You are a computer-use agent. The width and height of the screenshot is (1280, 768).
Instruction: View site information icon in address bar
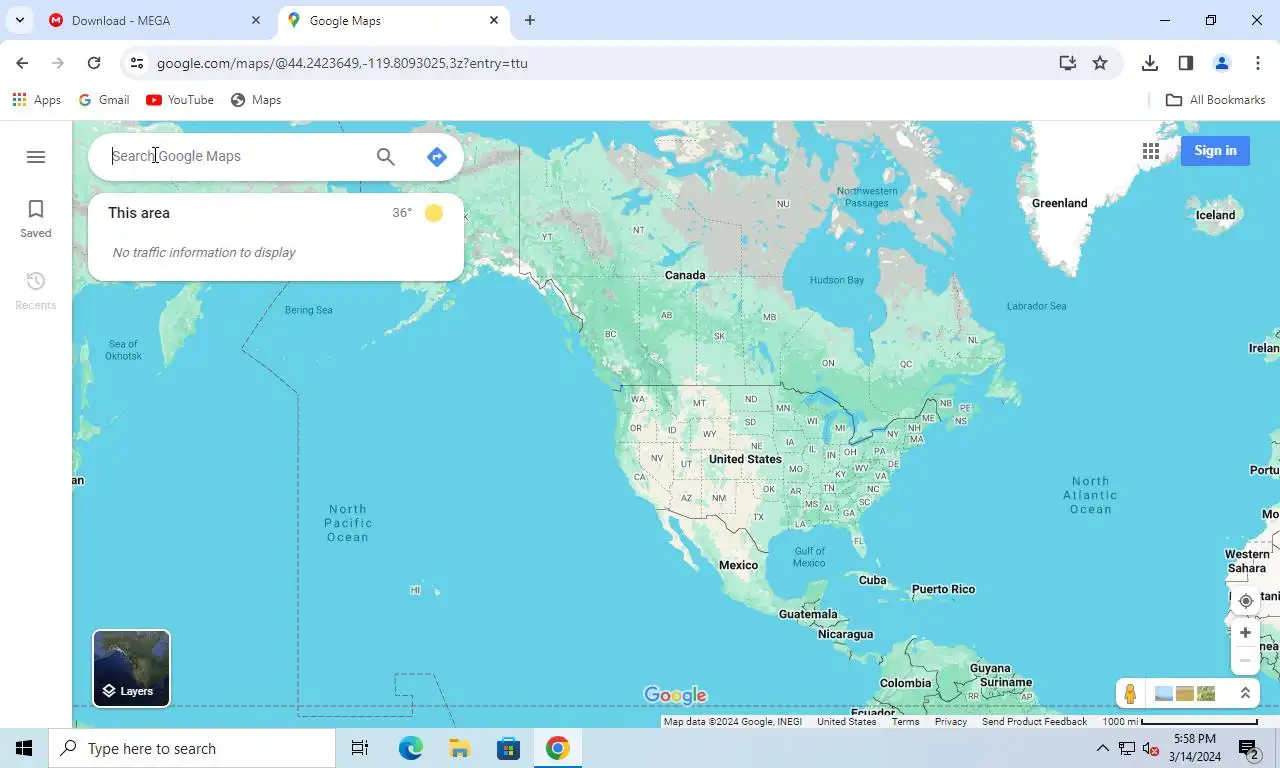[137, 63]
